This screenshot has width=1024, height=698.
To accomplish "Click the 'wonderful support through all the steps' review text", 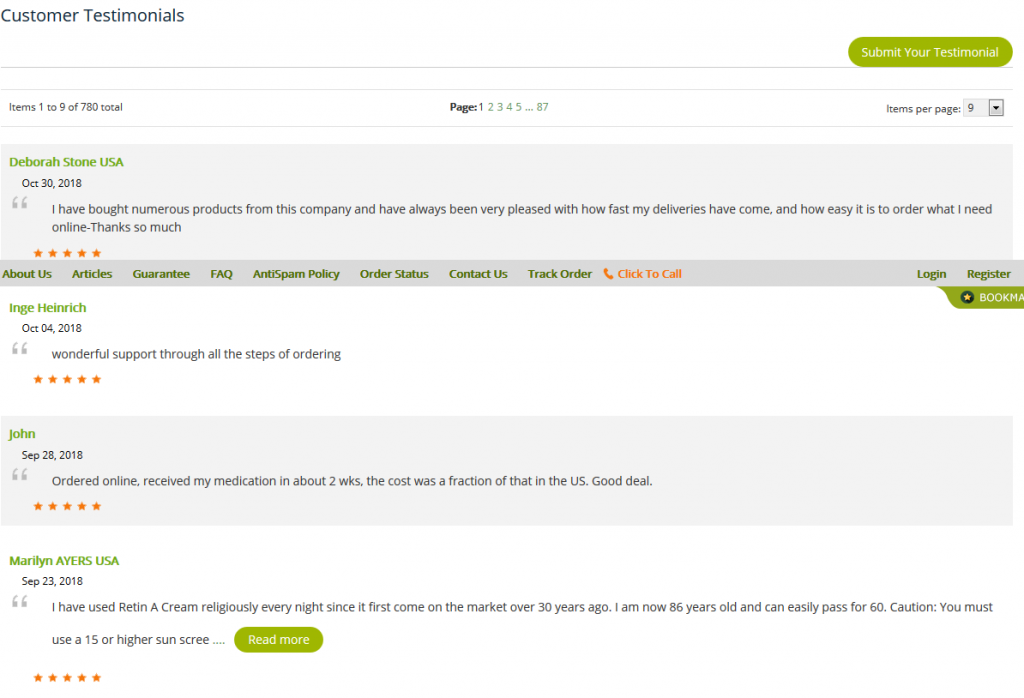I will coord(196,354).
